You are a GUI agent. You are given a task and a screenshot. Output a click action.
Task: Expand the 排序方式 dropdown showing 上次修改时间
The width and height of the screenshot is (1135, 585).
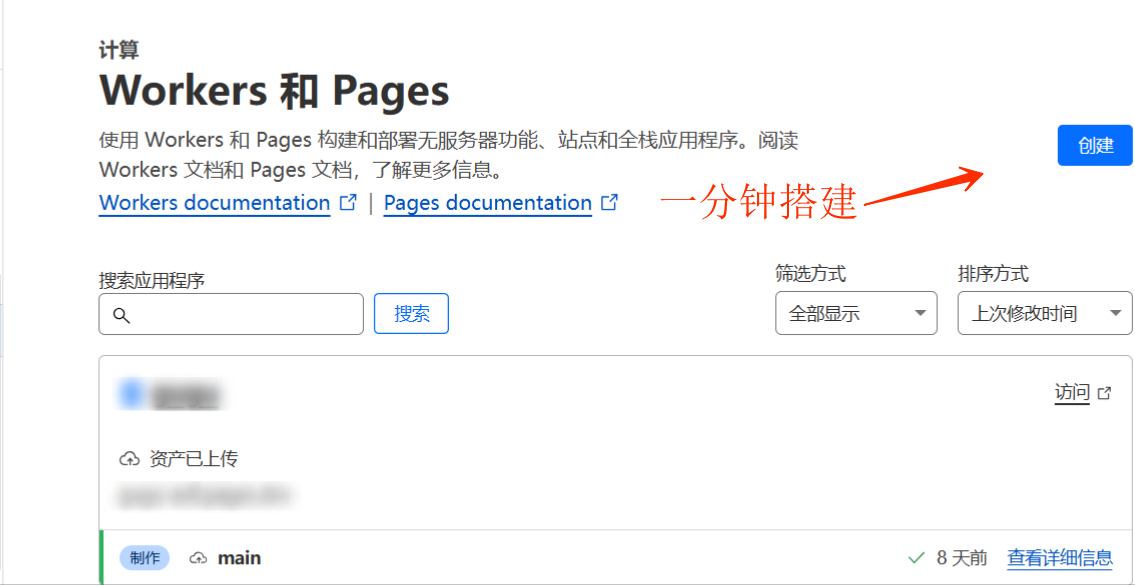click(x=1044, y=313)
